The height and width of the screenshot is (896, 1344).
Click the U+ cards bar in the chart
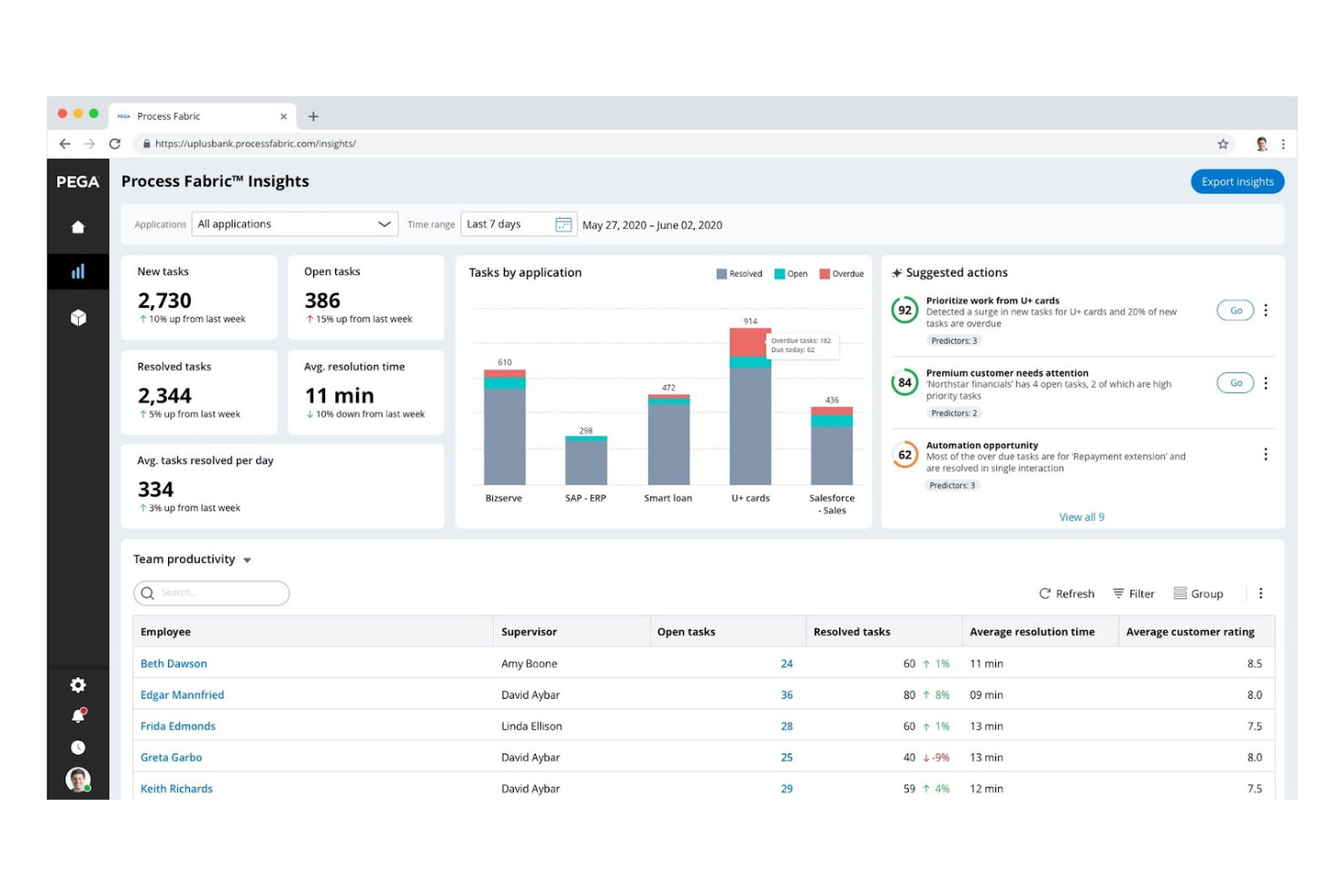[x=750, y=407]
